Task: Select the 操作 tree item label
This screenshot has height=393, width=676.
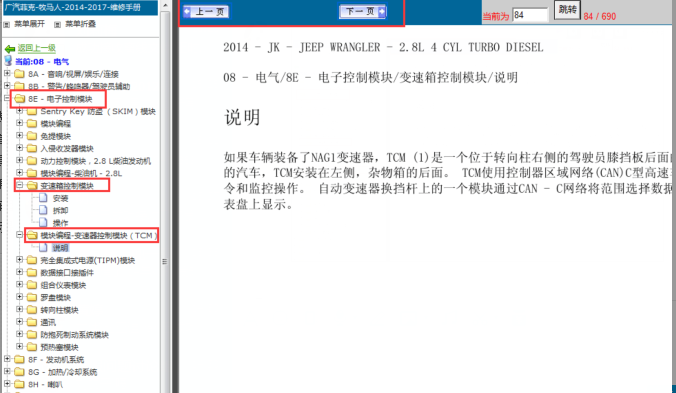Action: point(60,223)
